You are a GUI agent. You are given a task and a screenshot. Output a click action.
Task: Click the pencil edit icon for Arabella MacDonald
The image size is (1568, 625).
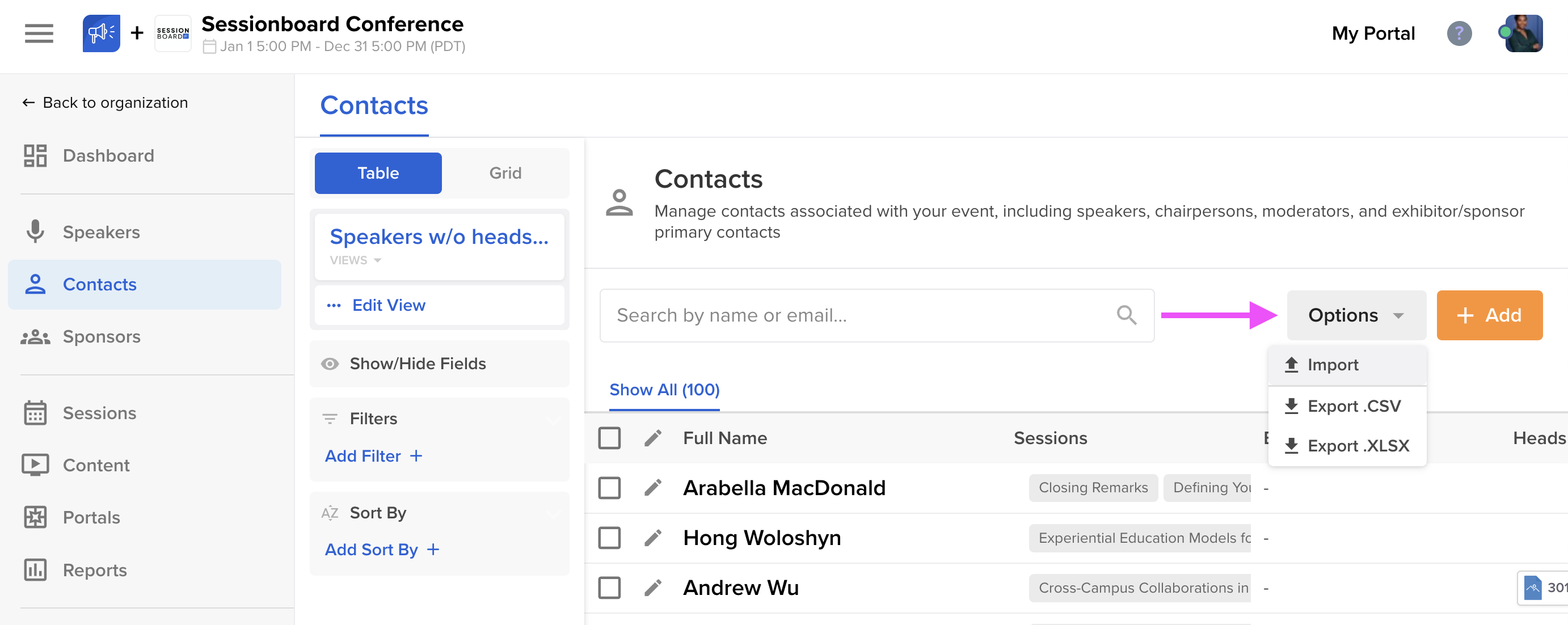pos(652,487)
